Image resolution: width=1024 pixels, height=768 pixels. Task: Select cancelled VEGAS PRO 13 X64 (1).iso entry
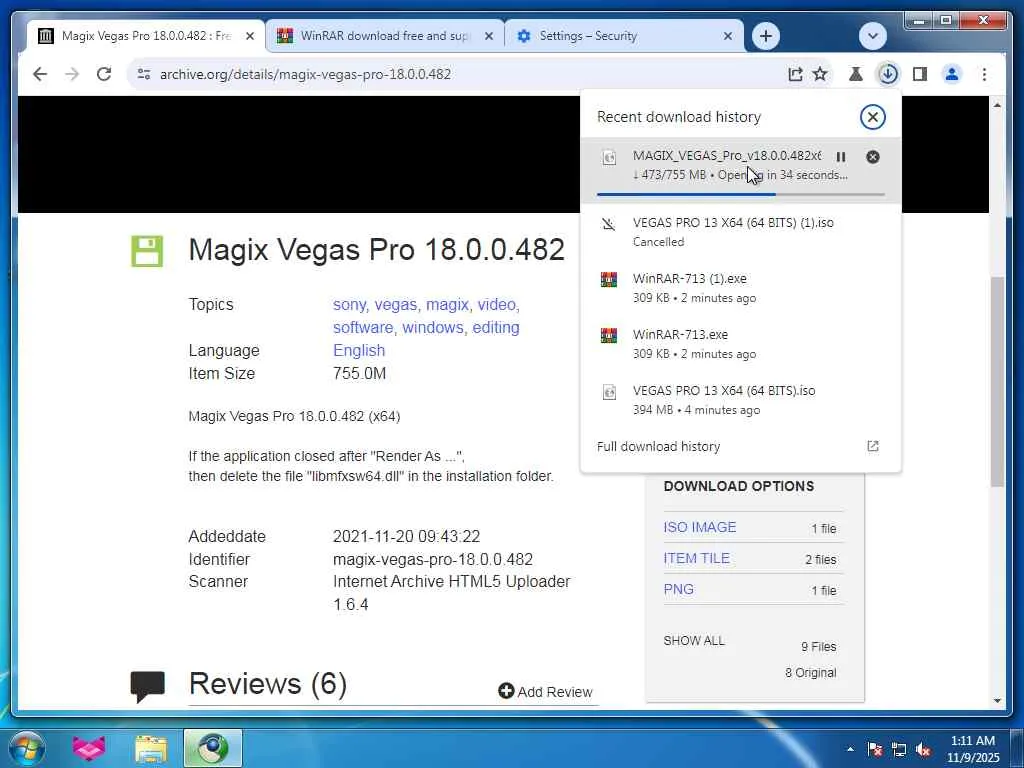741,232
